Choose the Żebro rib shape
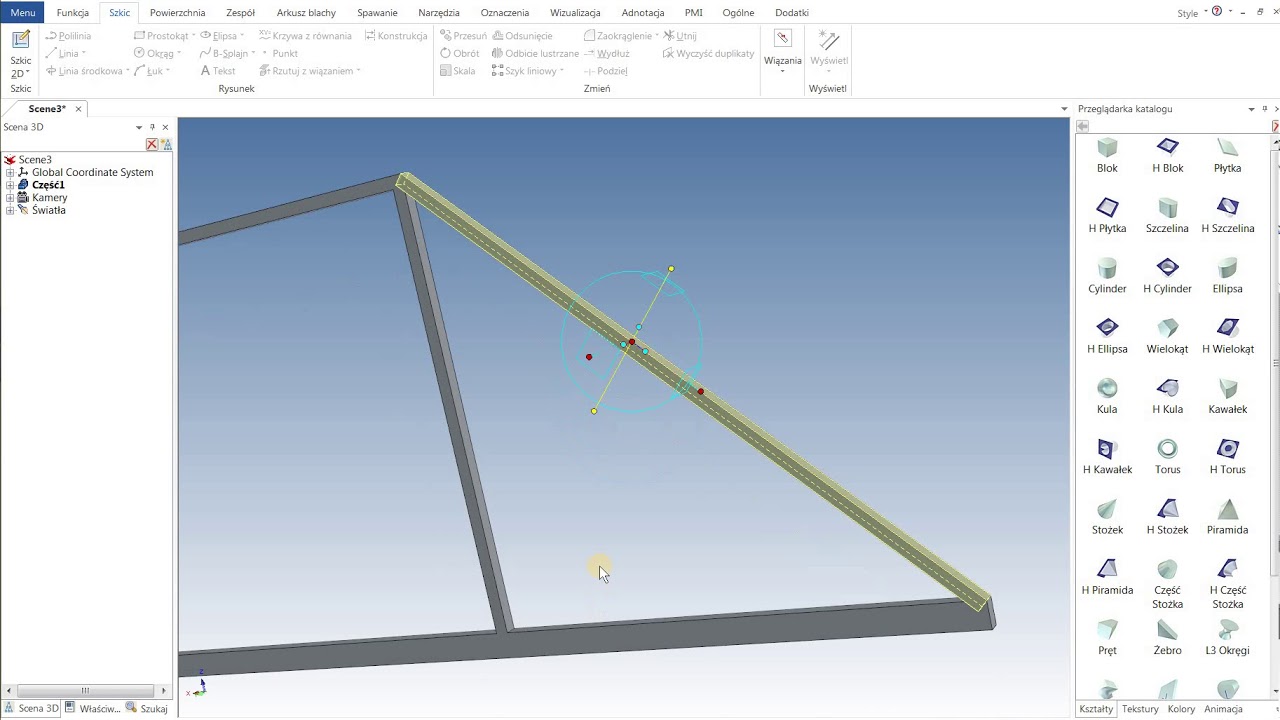Screen dimensions: 1280x720 coord(1167,638)
